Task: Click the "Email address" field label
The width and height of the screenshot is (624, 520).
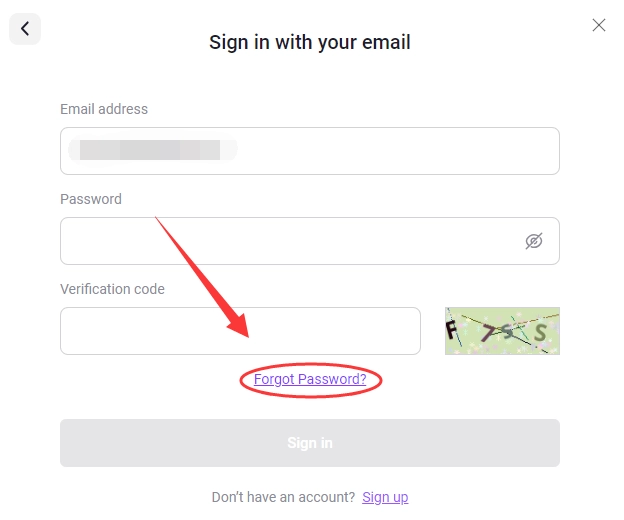Action: point(104,109)
